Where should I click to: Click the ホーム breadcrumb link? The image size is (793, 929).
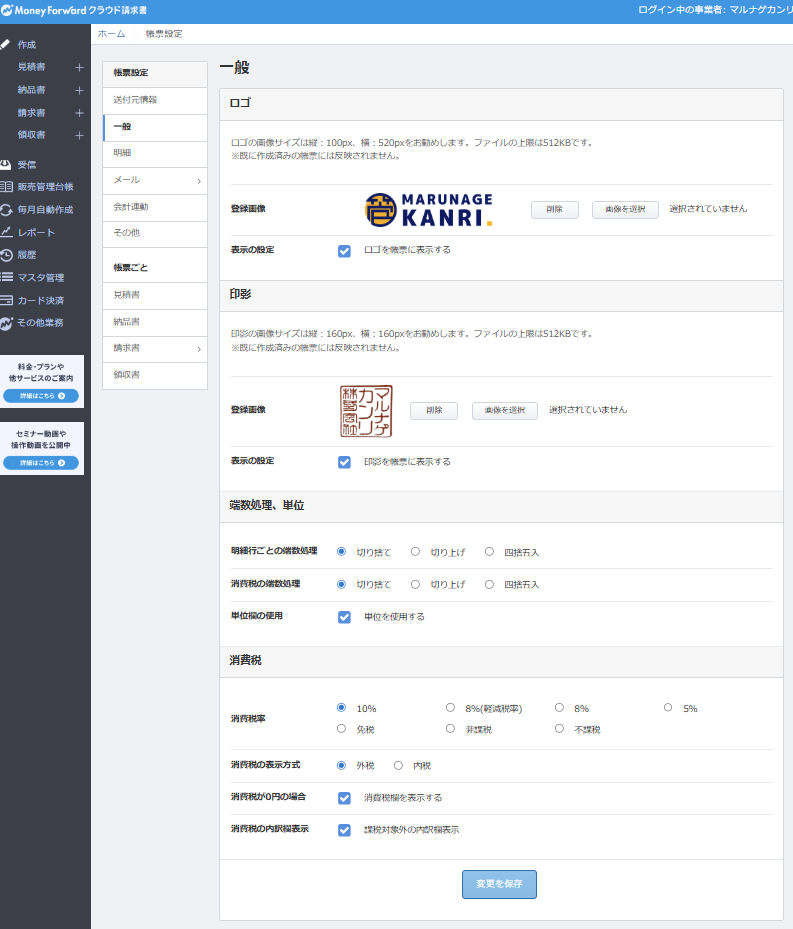tap(111, 34)
